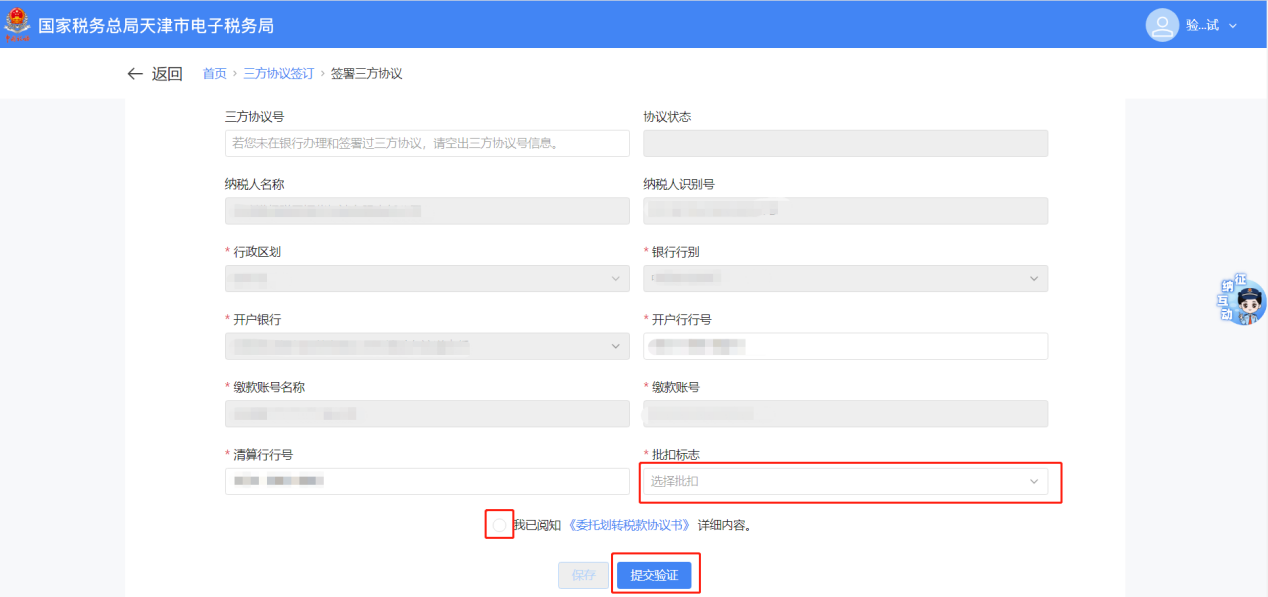Expand the 银行行别 dropdown

click(845, 279)
